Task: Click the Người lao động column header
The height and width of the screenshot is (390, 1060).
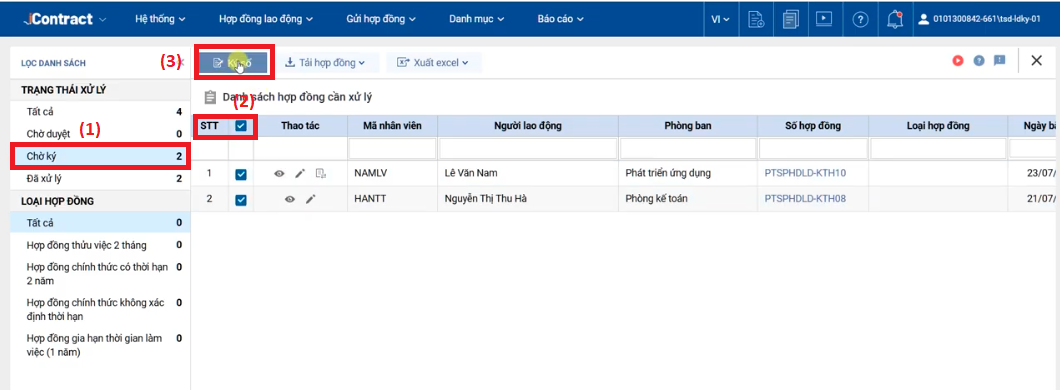Action: [x=528, y=126]
